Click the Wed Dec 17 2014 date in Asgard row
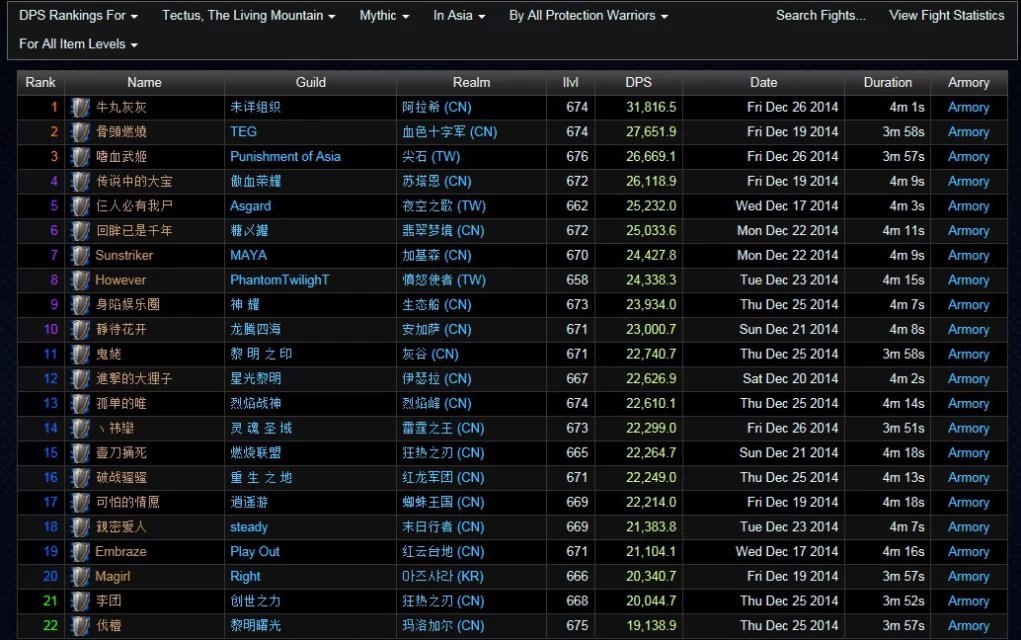 [787, 206]
